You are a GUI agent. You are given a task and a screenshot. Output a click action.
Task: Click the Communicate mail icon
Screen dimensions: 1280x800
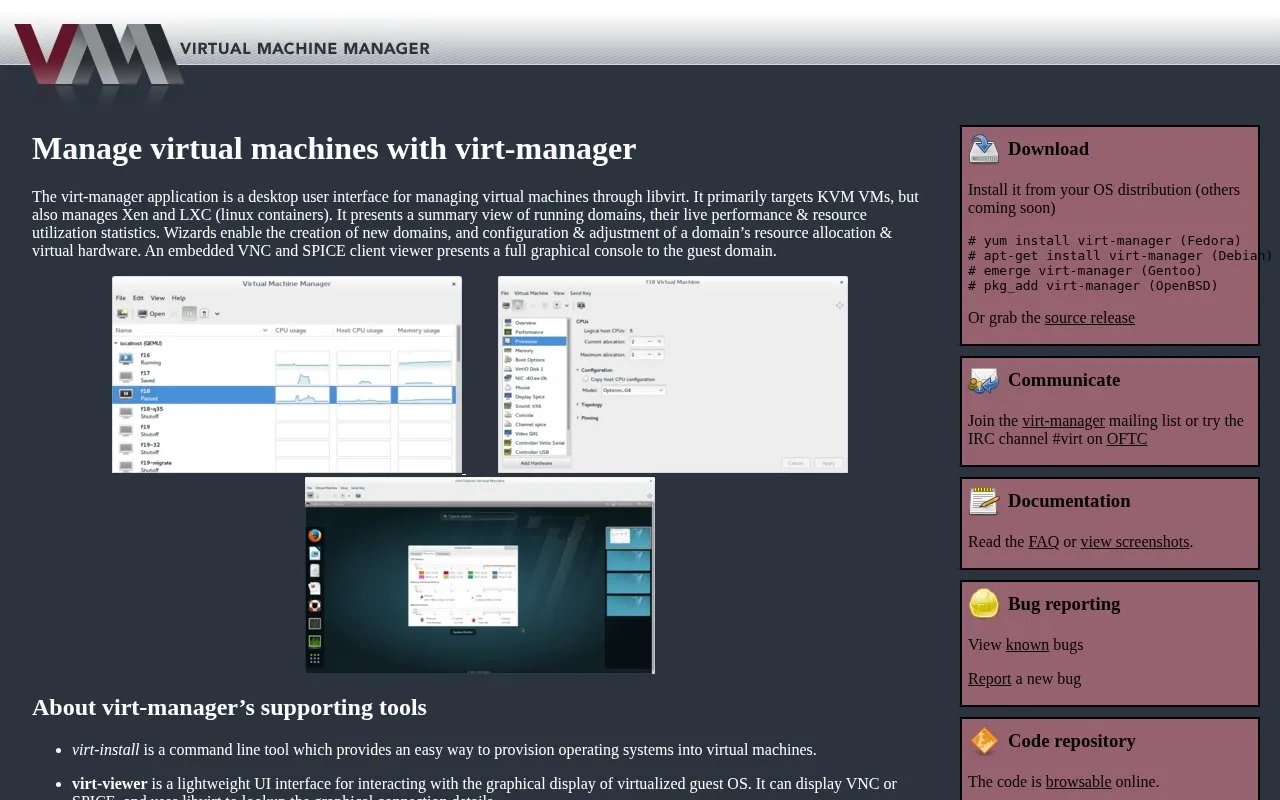point(984,380)
